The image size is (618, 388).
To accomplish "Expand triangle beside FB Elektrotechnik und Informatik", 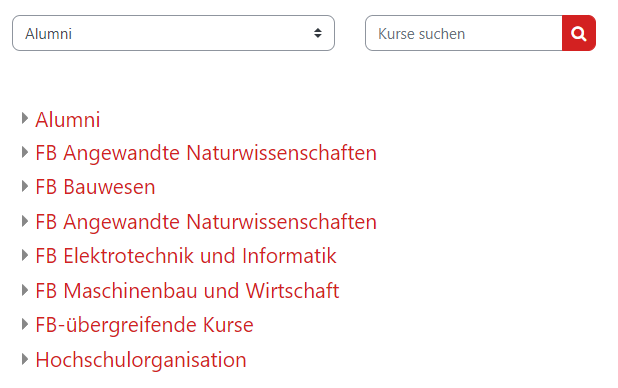I will click(x=25, y=255).
